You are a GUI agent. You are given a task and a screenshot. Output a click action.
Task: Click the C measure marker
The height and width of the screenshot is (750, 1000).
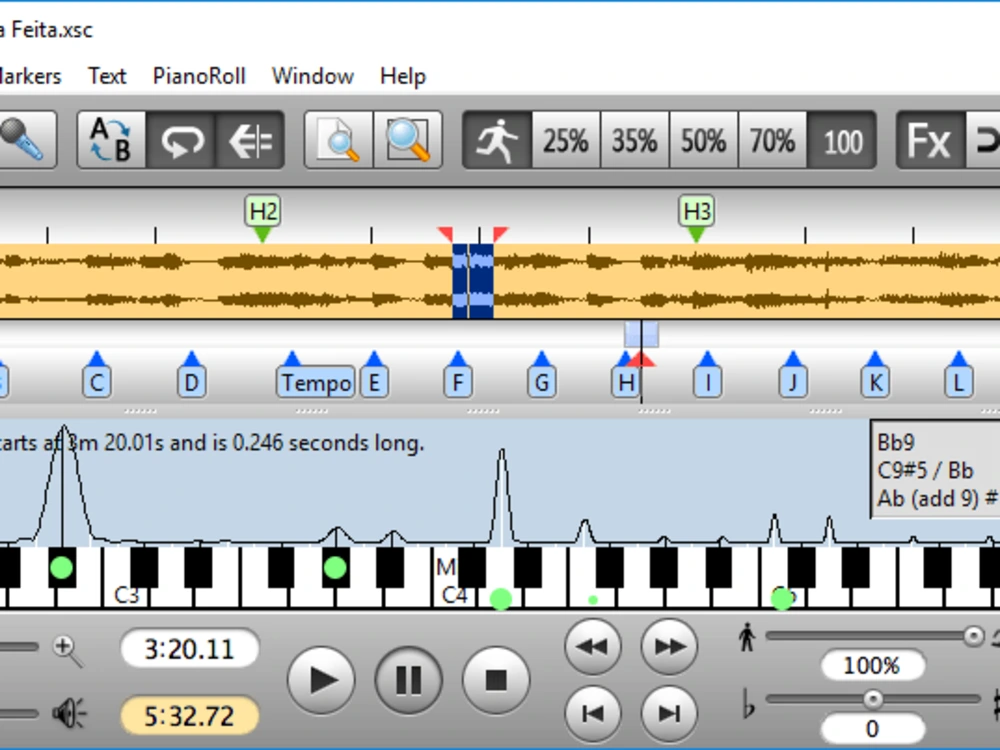coord(97,383)
